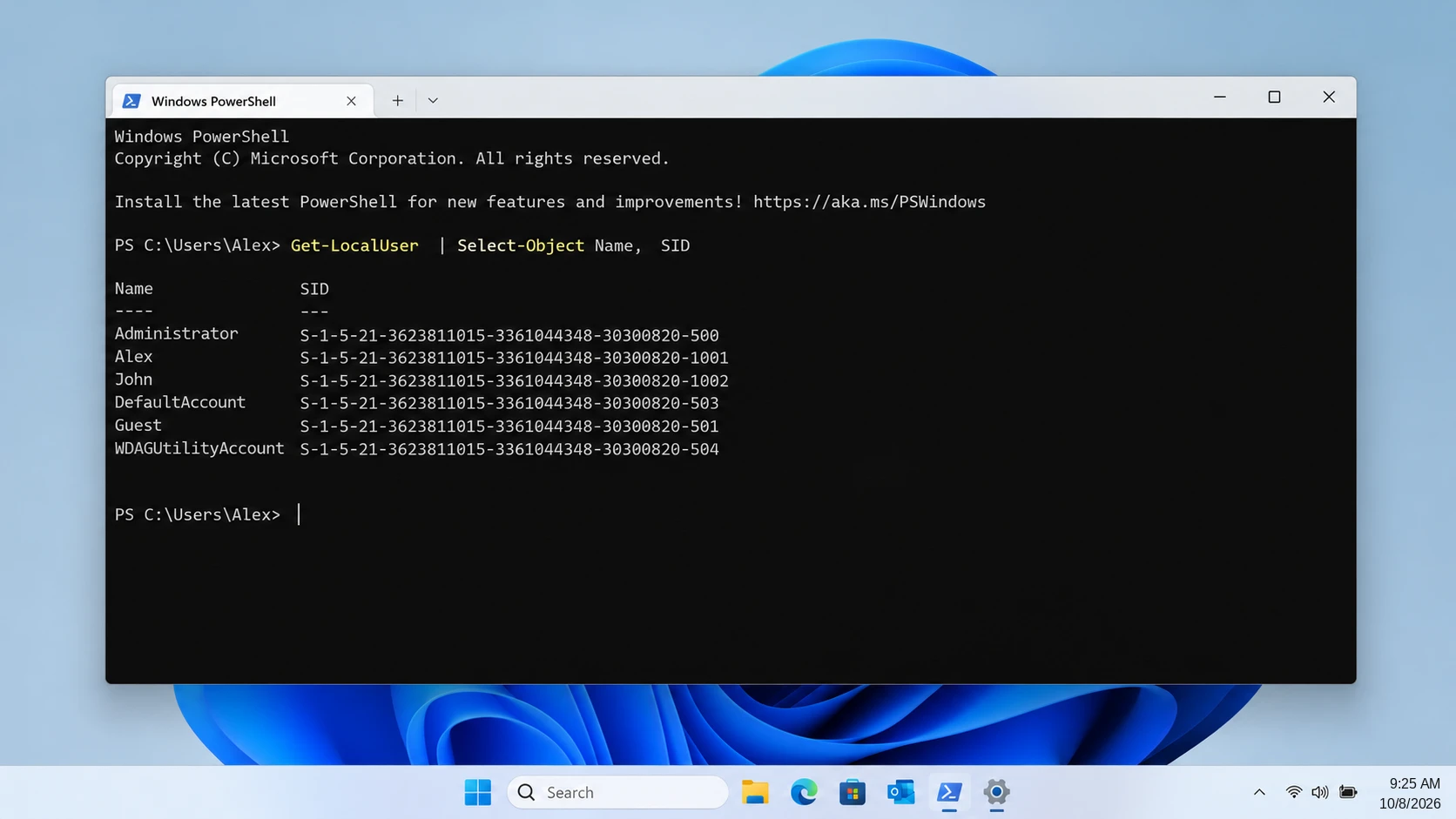Image resolution: width=1456 pixels, height=819 pixels.
Task: Click the volume speaker tray icon
Action: tap(1320, 792)
